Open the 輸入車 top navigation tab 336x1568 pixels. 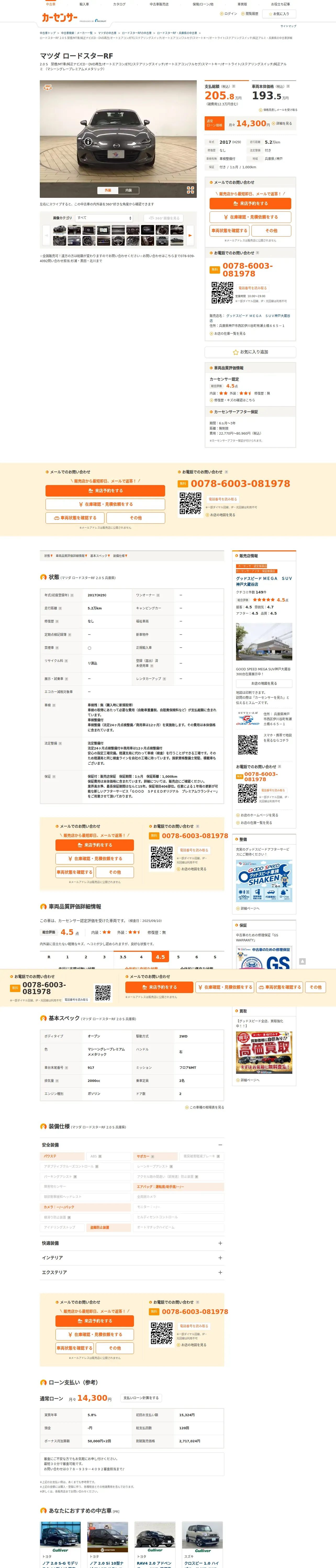(x=84, y=4)
